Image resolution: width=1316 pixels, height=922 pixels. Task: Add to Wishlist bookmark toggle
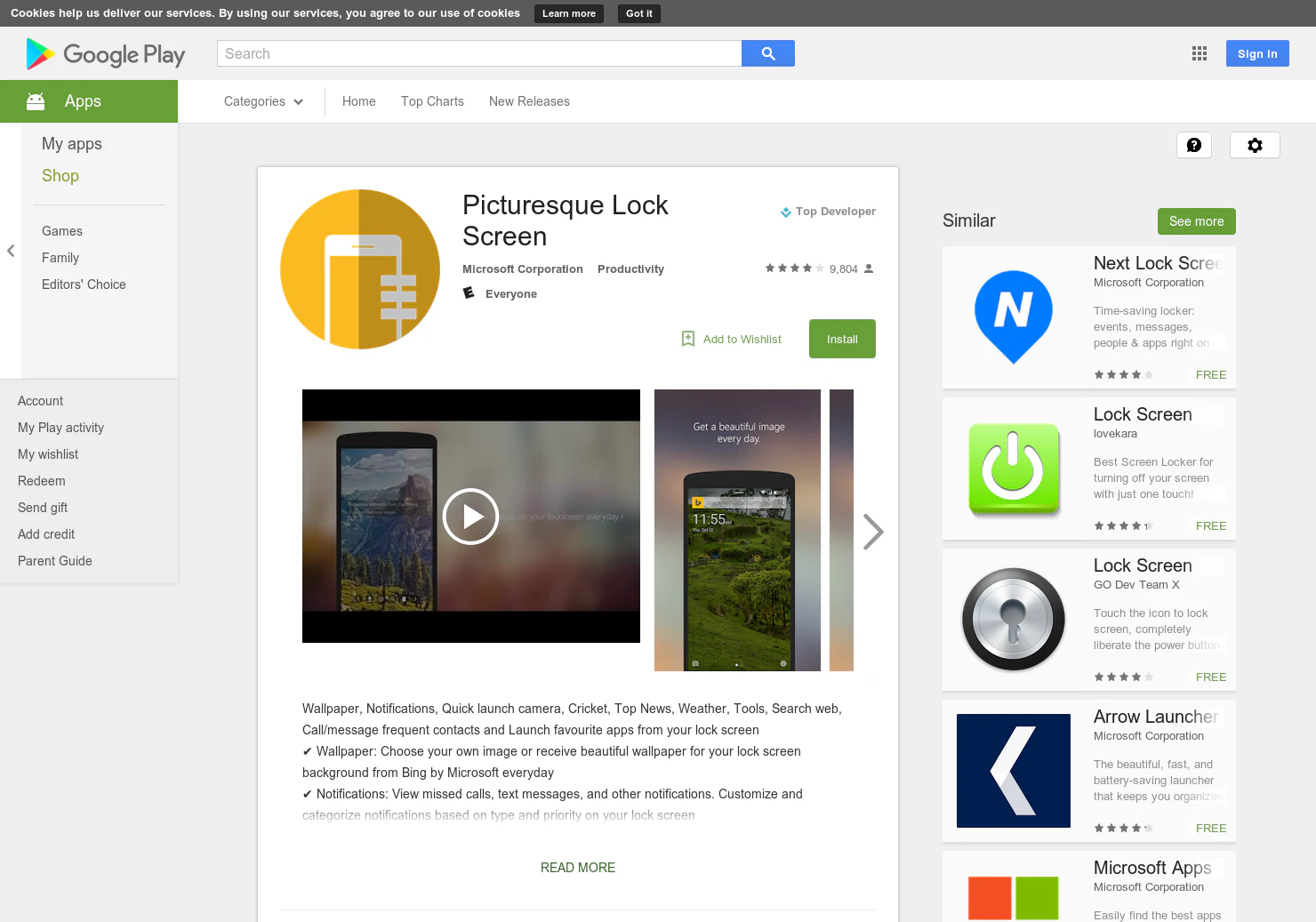(731, 339)
